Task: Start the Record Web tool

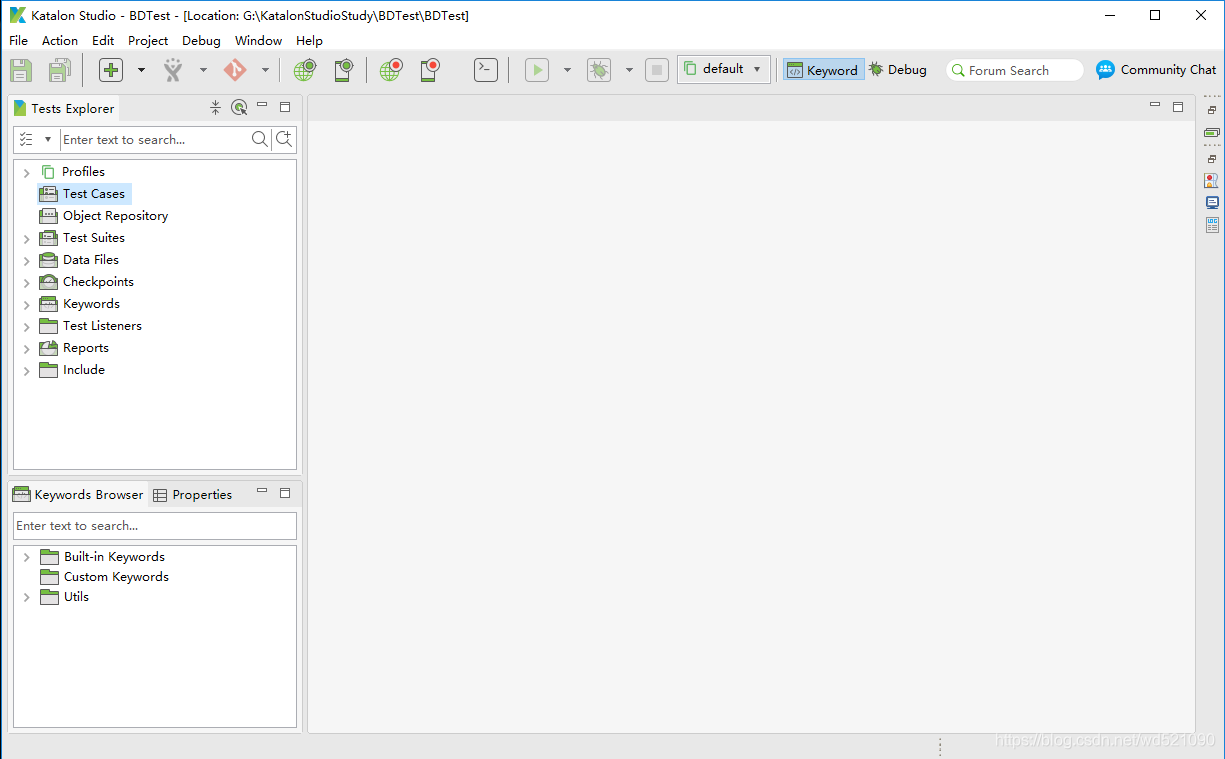Action: (x=391, y=70)
